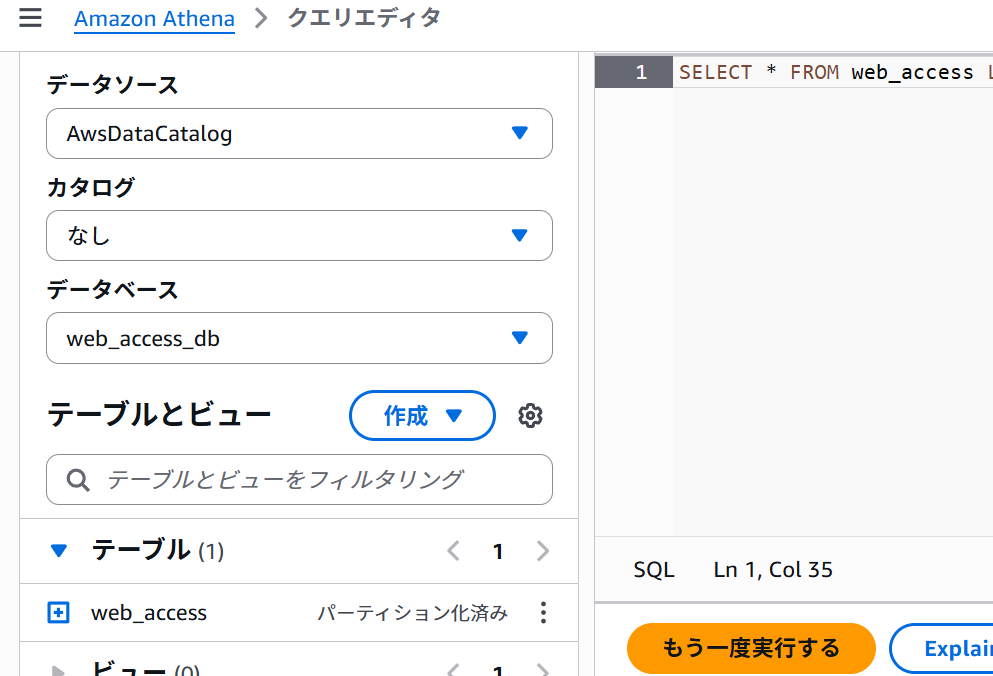This screenshot has height=676, width=993.
Task: Click into the SQL query editor line 1
Action: [x=833, y=72]
